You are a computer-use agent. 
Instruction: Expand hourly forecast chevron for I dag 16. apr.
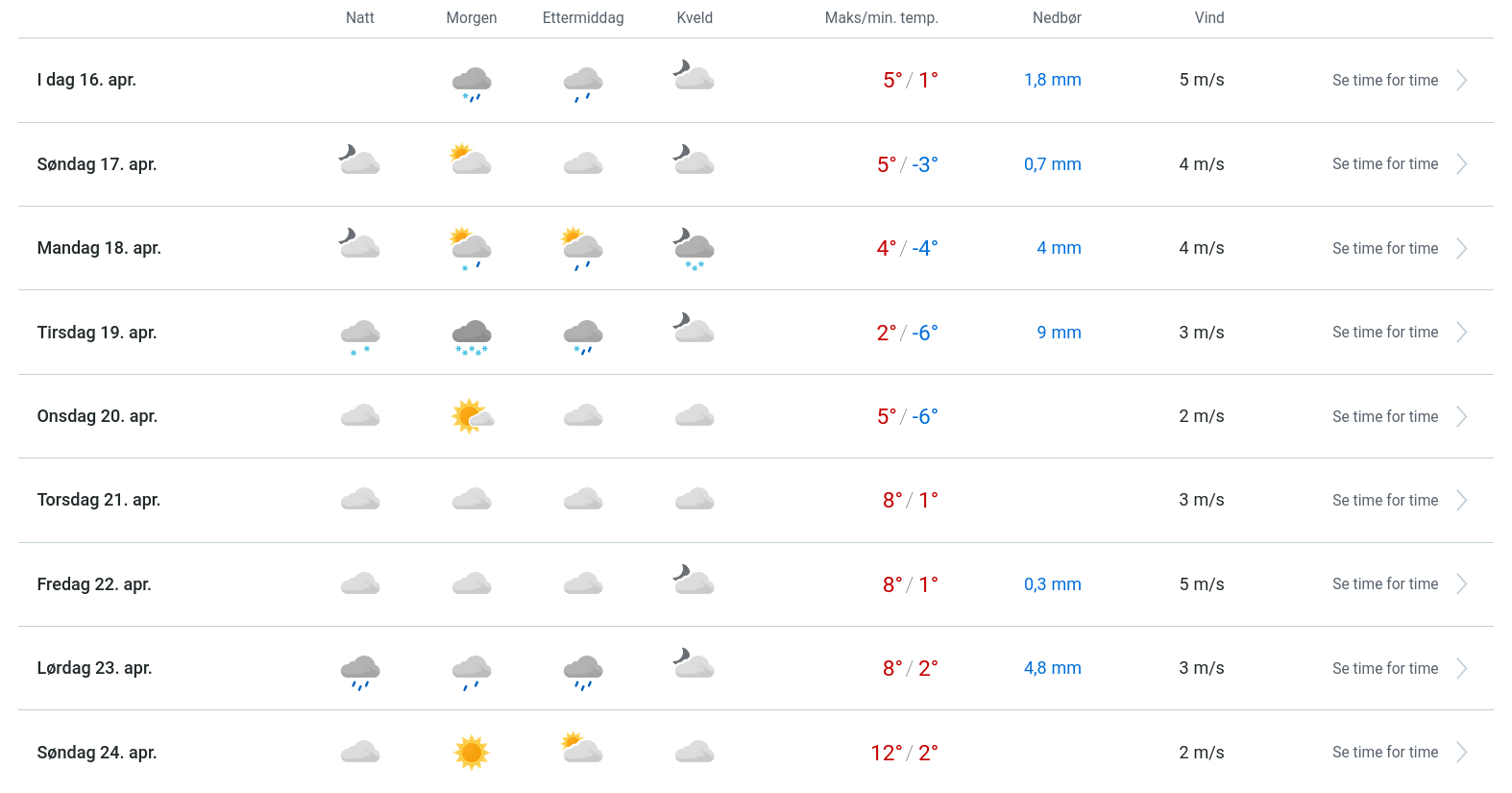click(x=1461, y=81)
